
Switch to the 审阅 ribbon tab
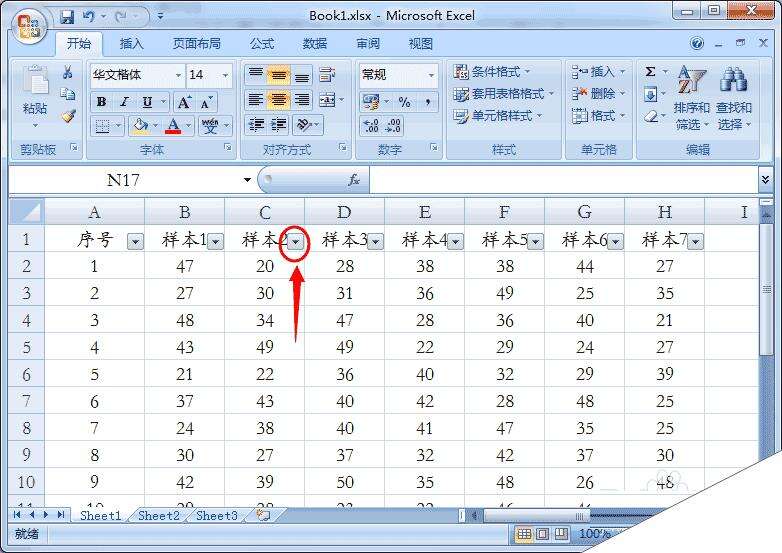click(368, 44)
